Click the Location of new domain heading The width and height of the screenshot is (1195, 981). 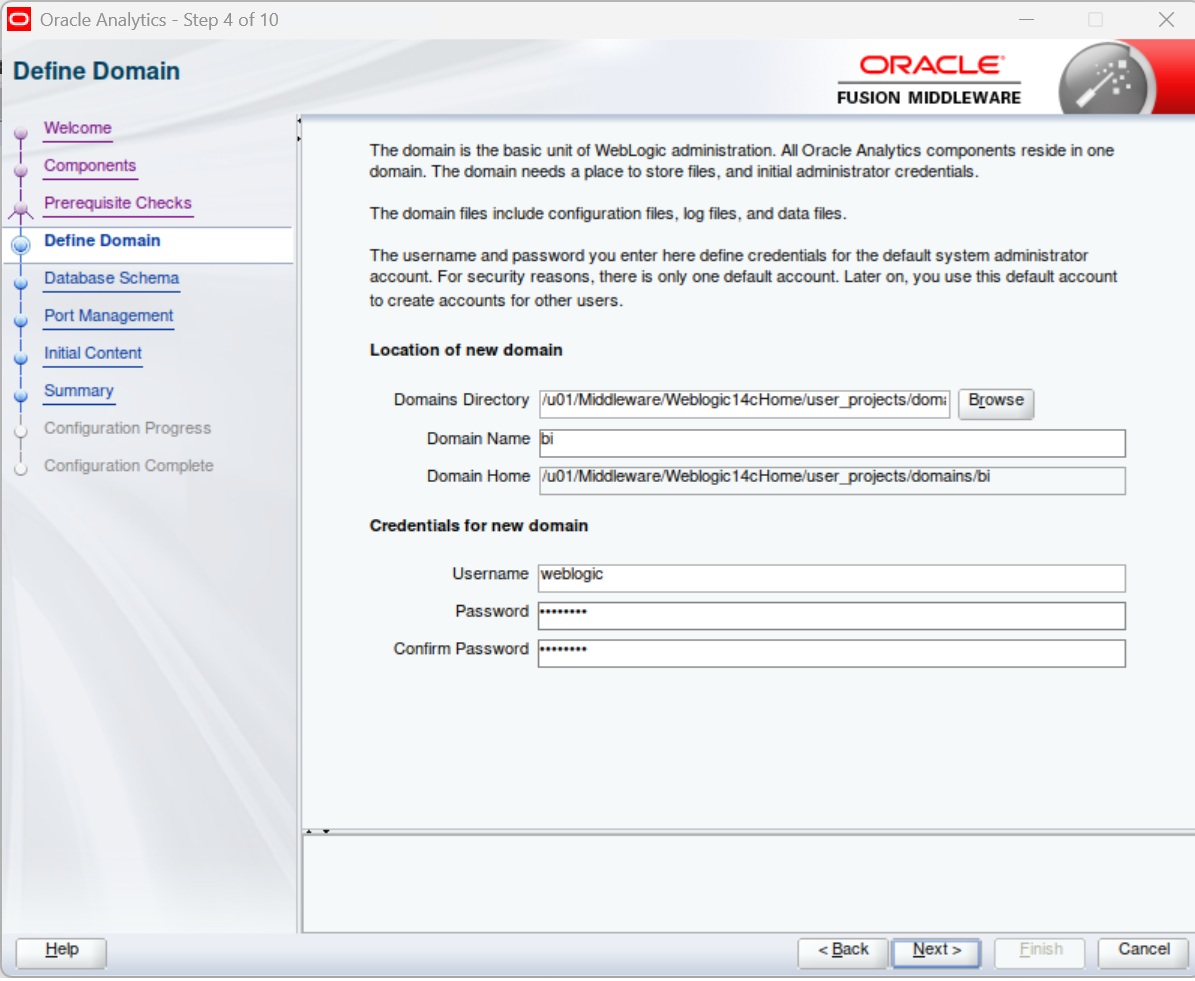click(466, 350)
